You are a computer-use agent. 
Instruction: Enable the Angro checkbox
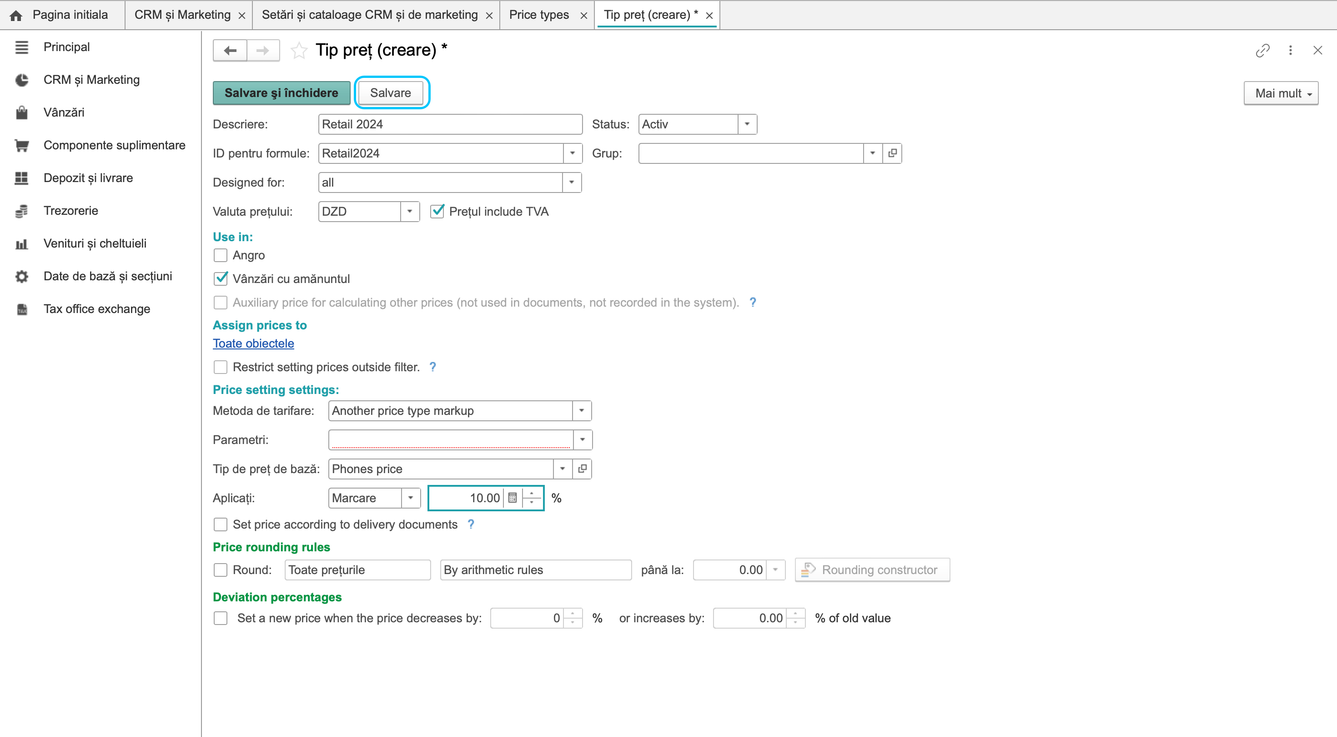click(220, 255)
